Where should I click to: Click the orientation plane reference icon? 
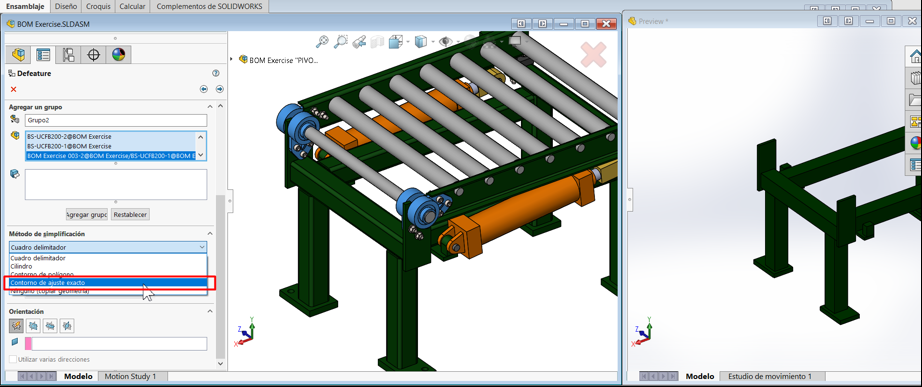tap(15, 343)
